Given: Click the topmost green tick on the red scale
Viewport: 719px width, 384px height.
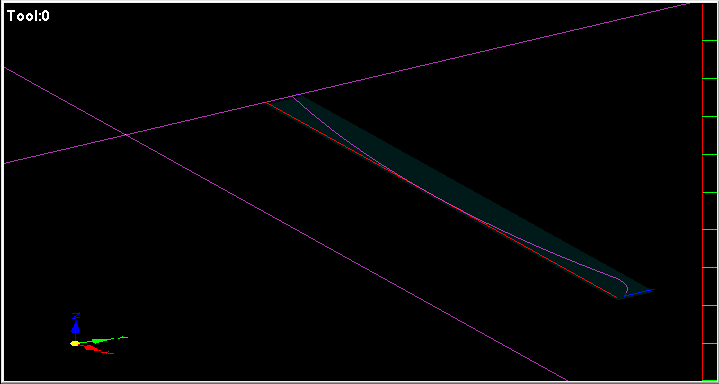Looking at the screenshot, I should (x=710, y=41).
